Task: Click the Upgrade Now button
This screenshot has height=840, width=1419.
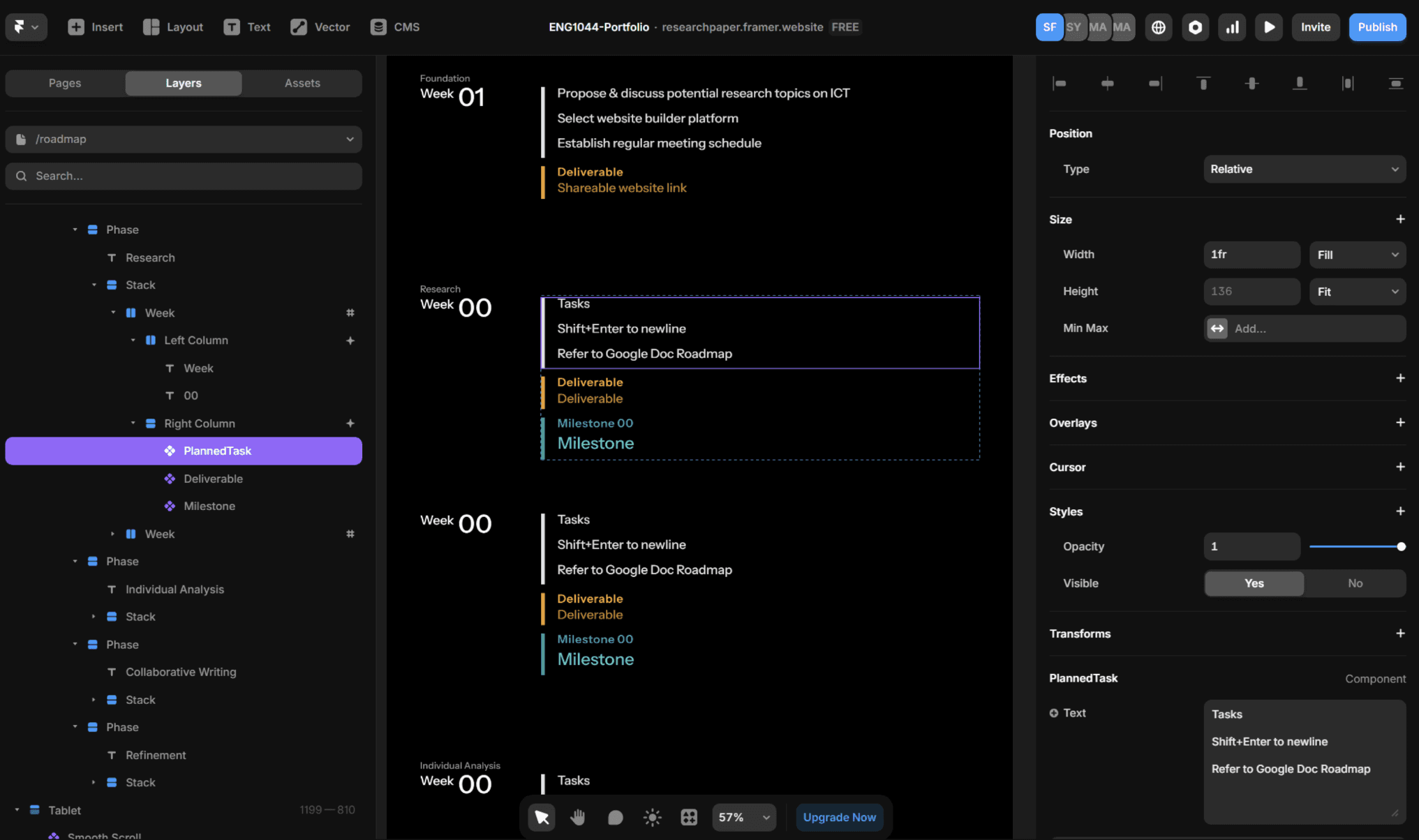Action: [839, 817]
